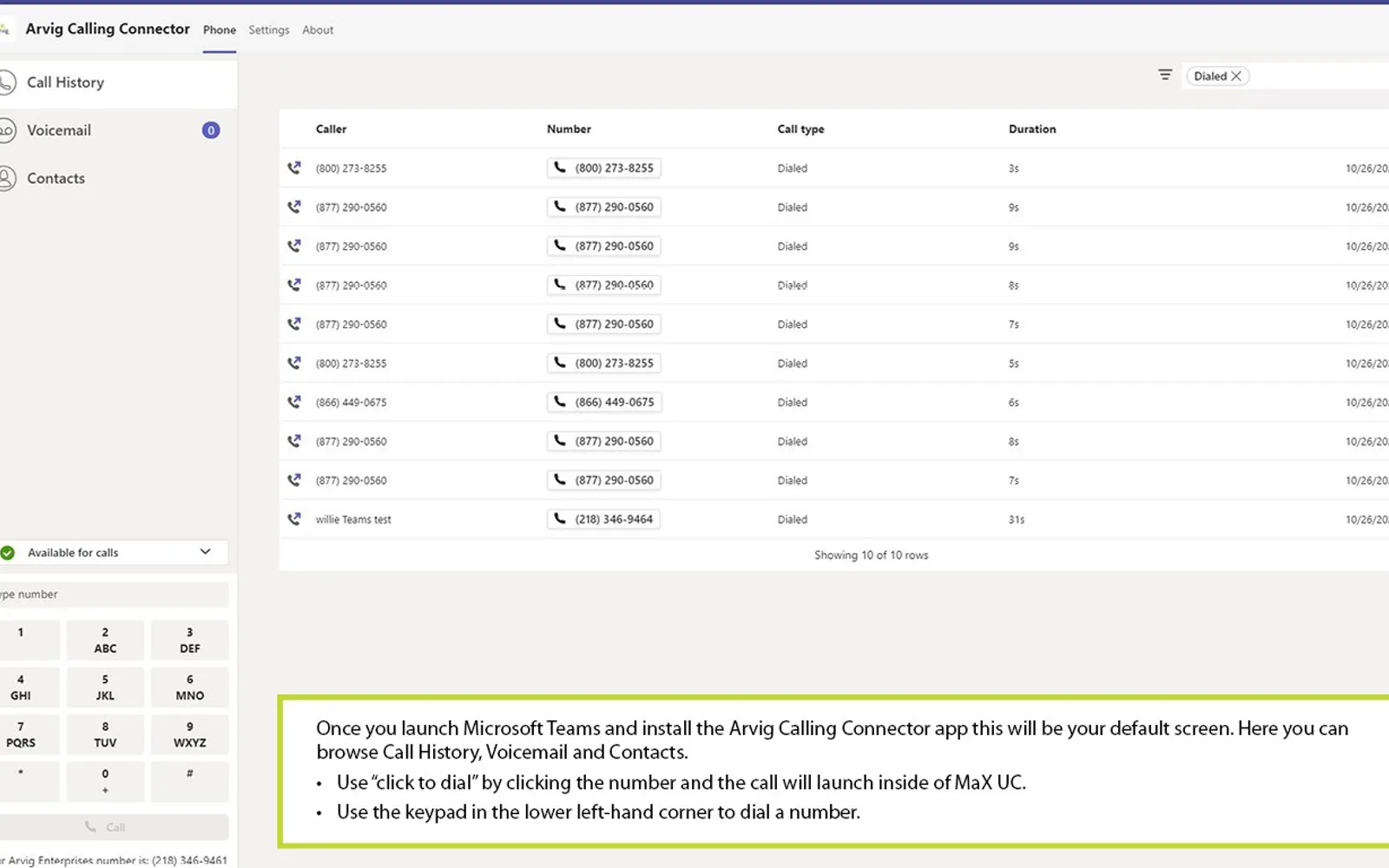Sort by the Number column header
This screenshot has height=868, width=1389.
click(x=569, y=129)
